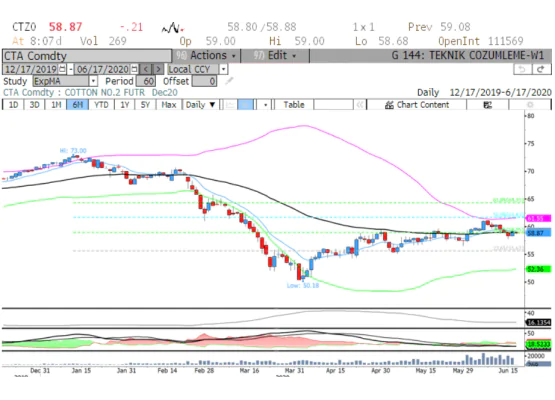Click the CTZ0 ticker symbol

coord(24,27)
